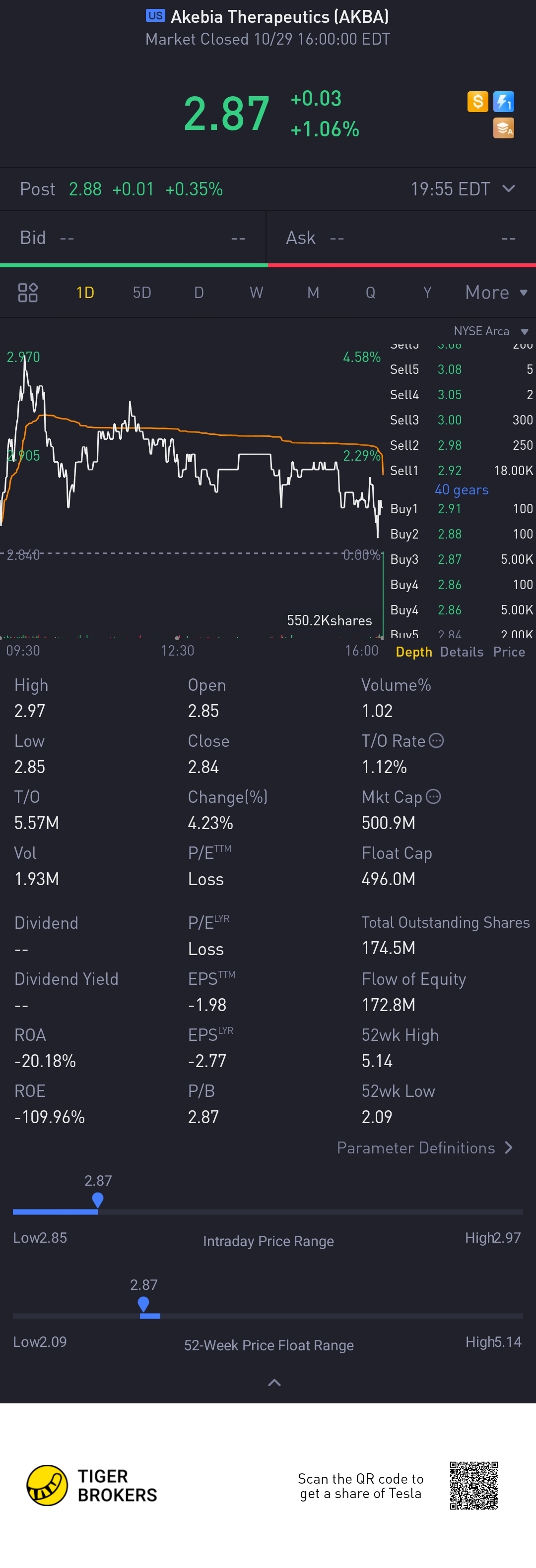Tap the Tesla share QR code
This screenshot has height=1568, width=536.
click(474, 1485)
